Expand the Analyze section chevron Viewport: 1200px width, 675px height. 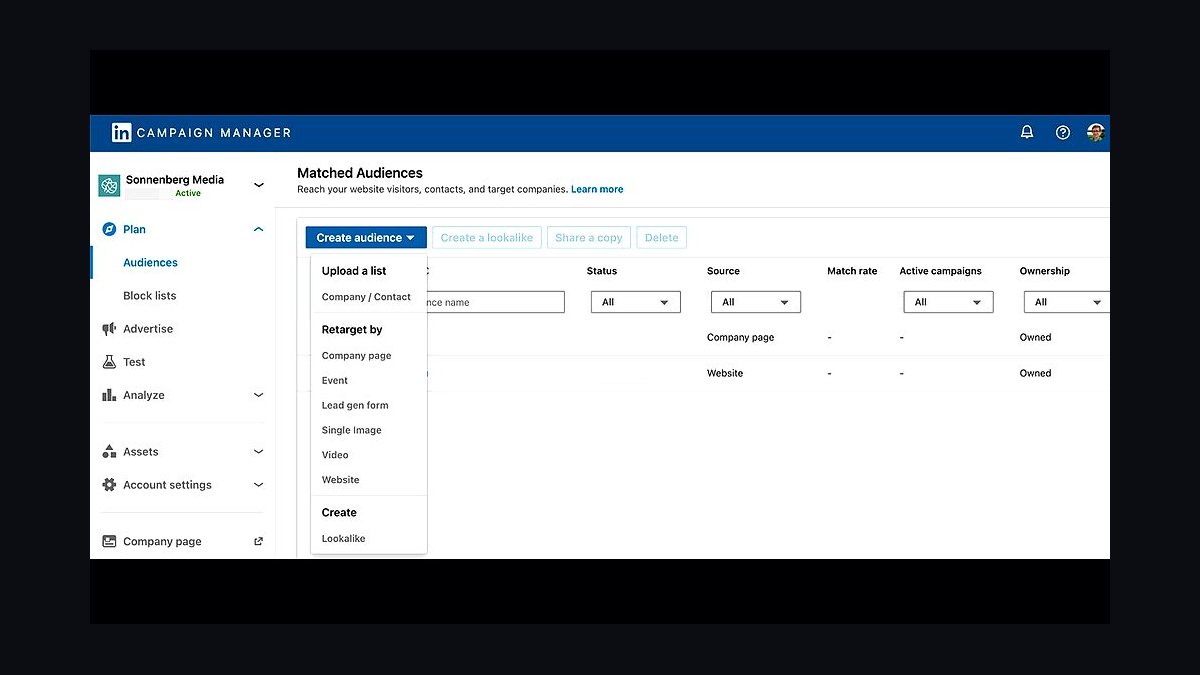[x=258, y=395]
